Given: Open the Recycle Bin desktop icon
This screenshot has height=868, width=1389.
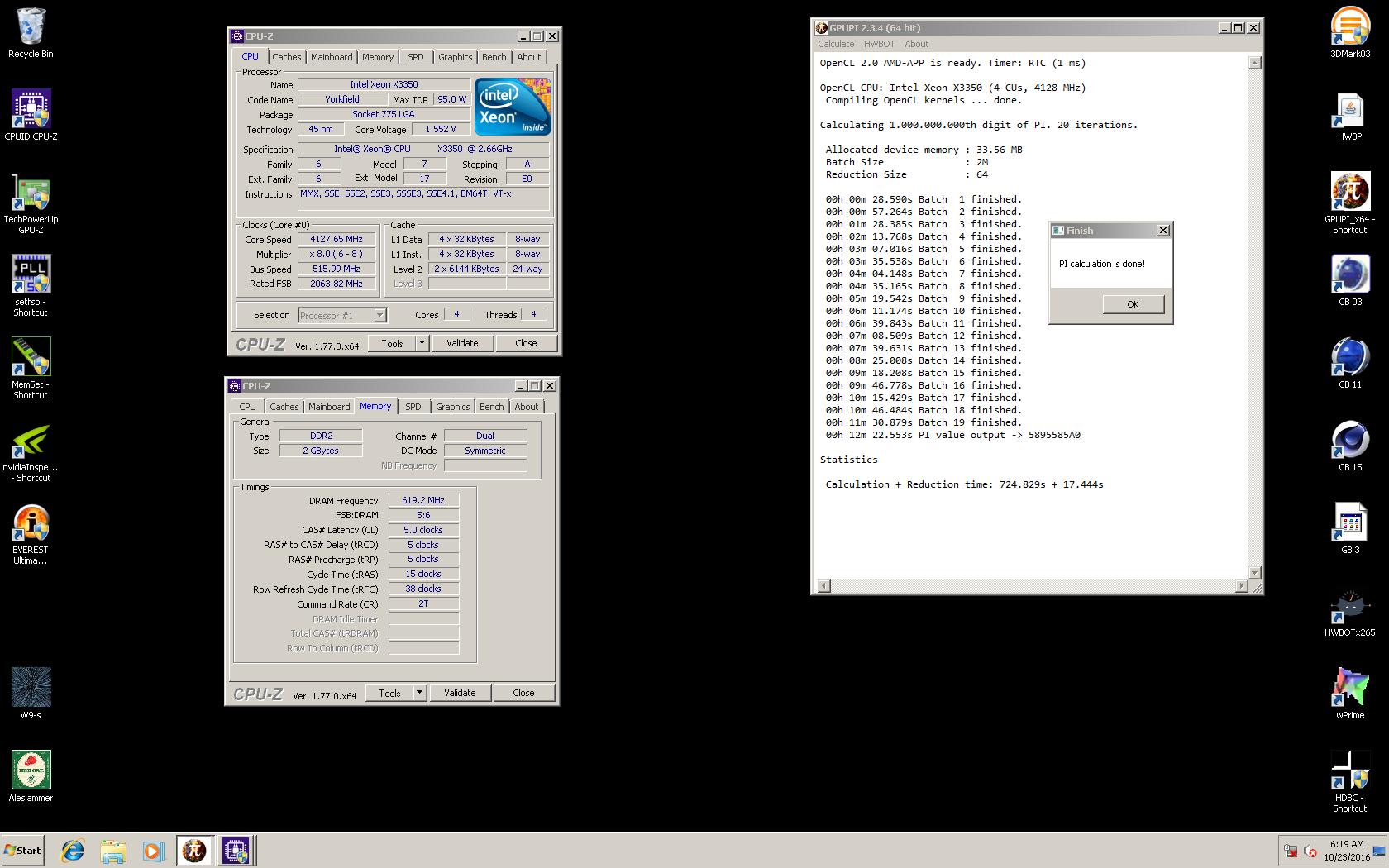Looking at the screenshot, I should tap(31, 33).
